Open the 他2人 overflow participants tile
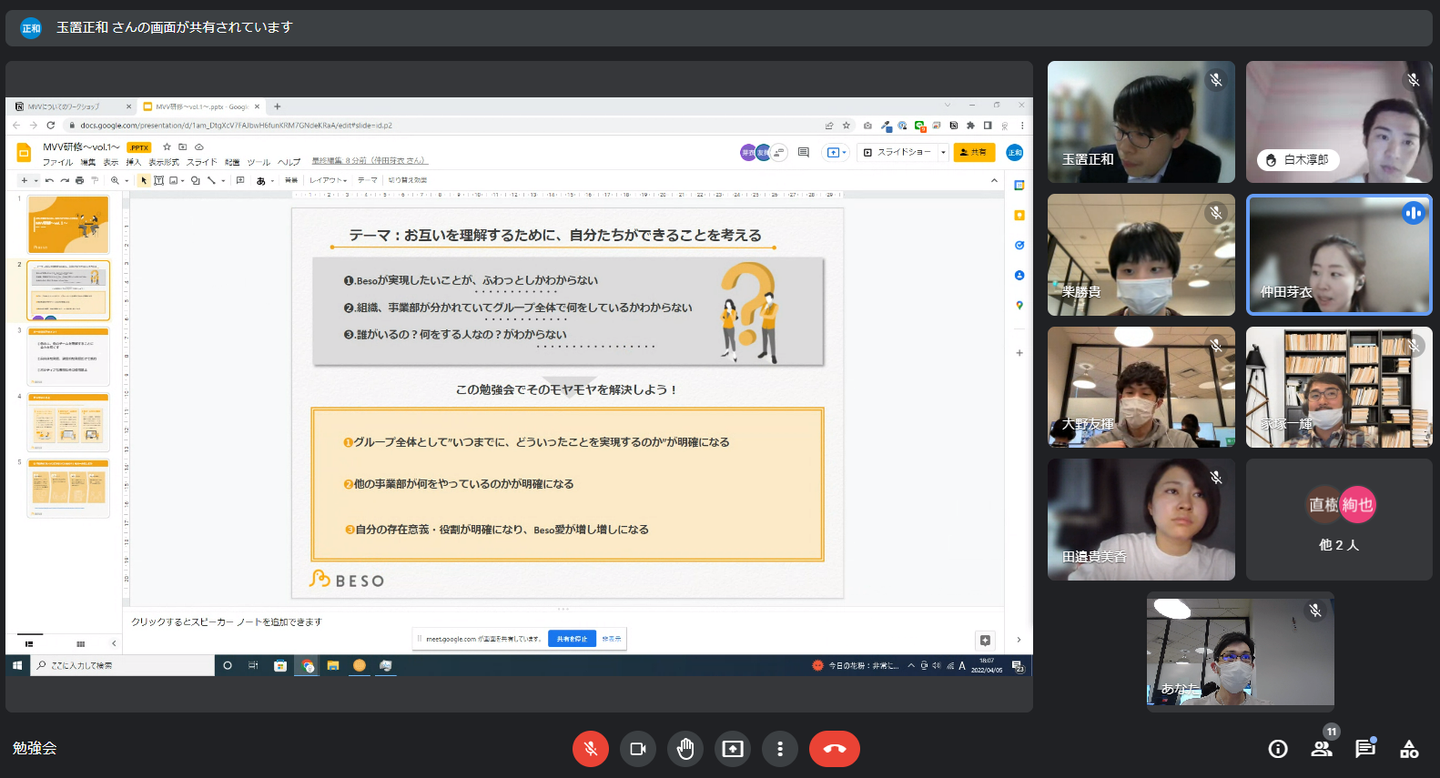This screenshot has width=1440, height=778. coord(1339,519)
